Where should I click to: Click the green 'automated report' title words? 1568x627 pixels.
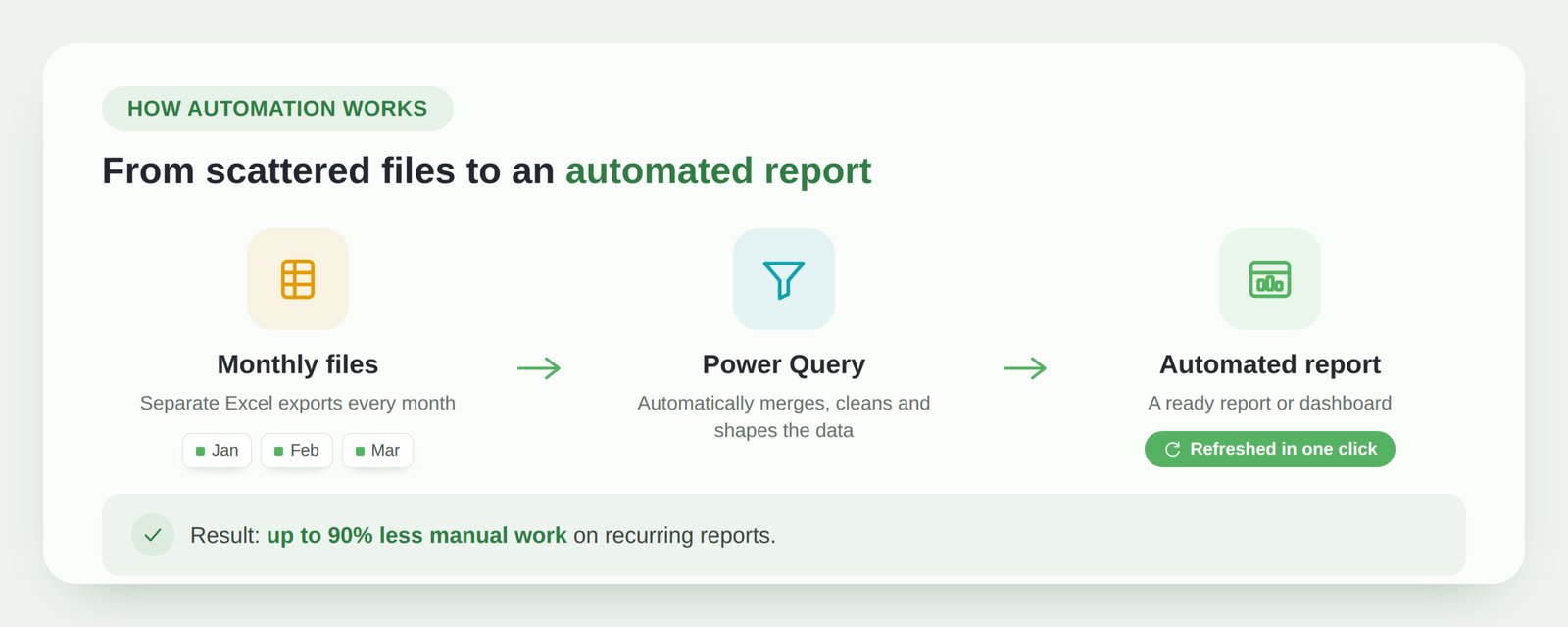(718, 171)
